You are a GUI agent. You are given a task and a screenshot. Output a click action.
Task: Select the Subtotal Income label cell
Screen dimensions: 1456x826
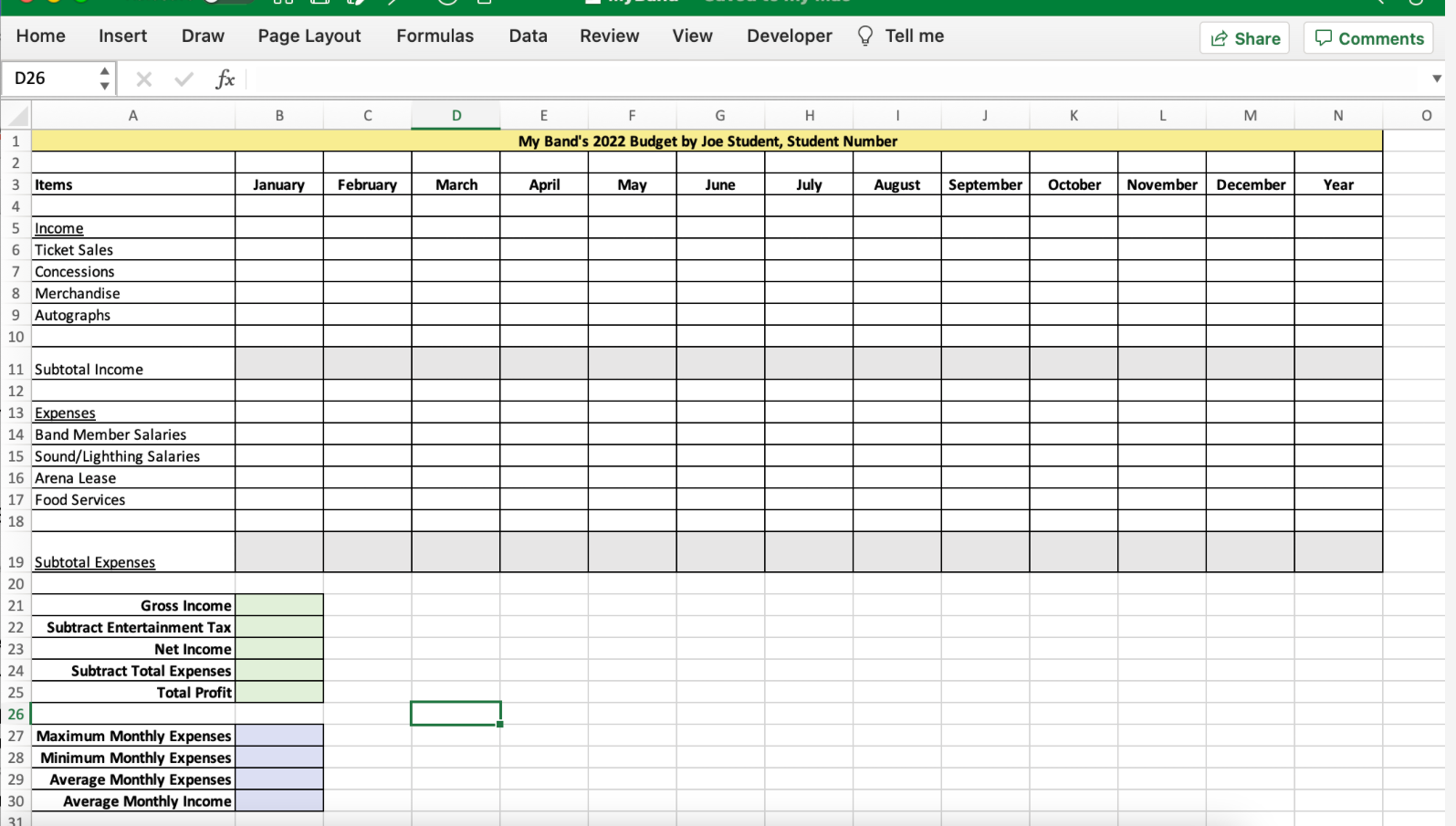tap(133, 364)
